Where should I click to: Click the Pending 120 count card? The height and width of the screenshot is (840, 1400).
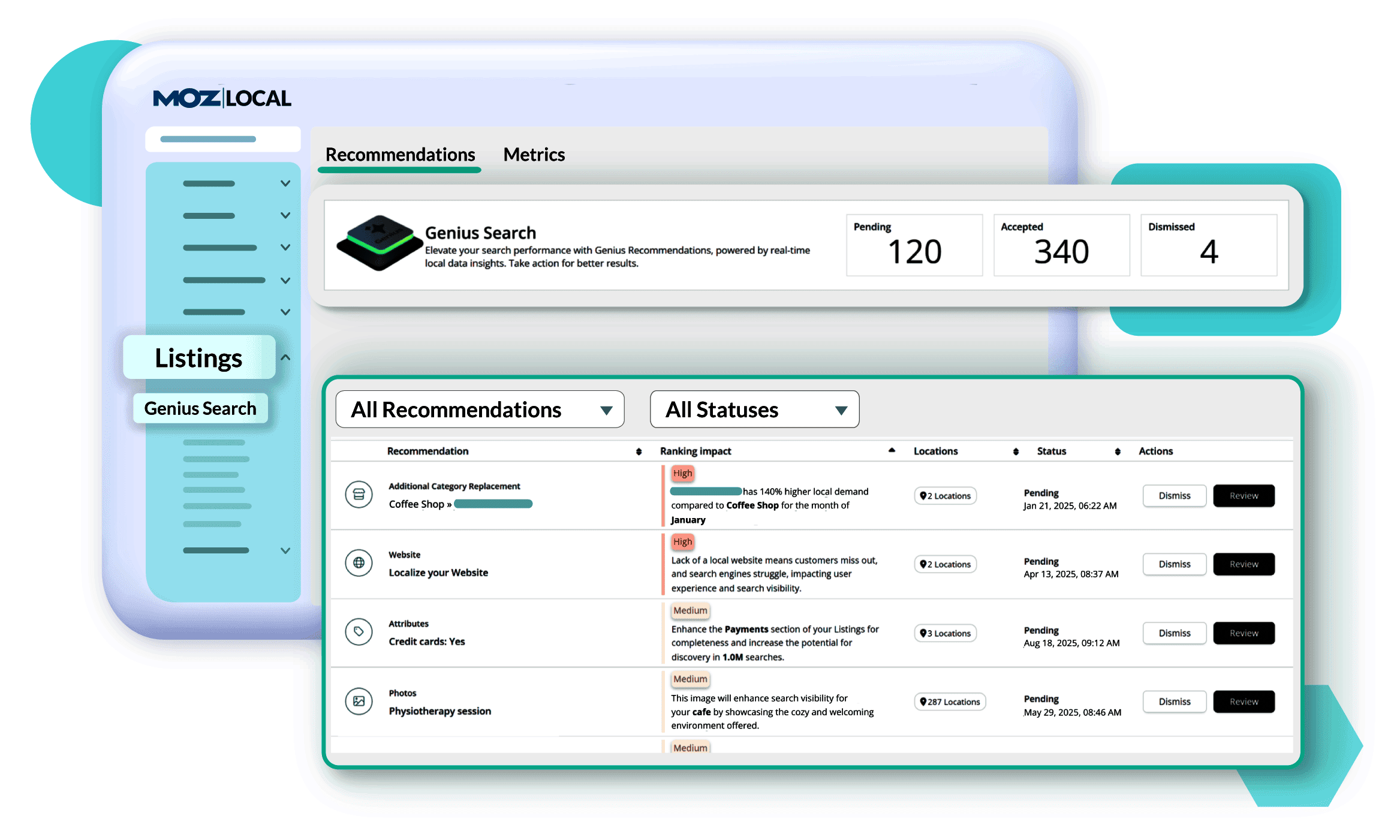click(914, 245)
